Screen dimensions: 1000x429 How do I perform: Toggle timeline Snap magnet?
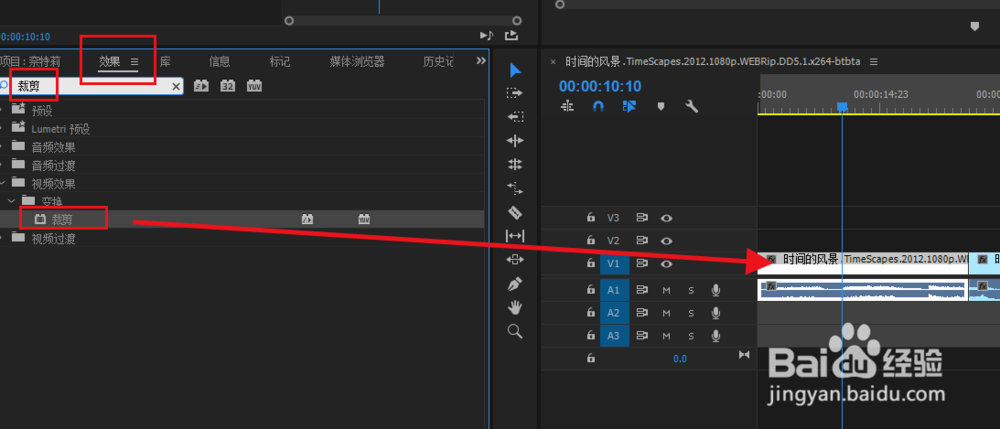point(598,106)
